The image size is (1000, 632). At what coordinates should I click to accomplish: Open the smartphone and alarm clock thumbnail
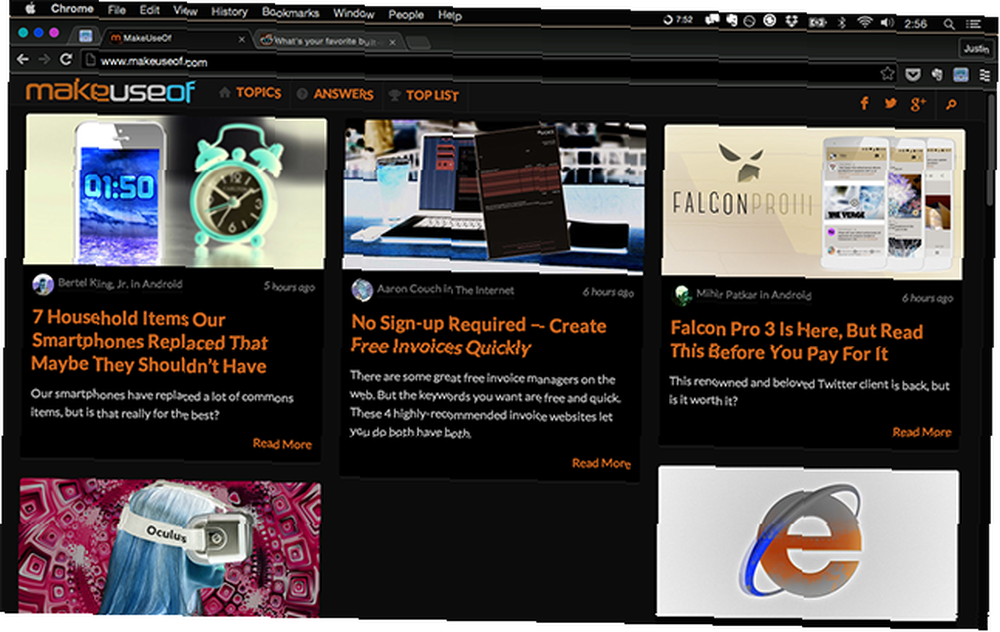(174, 191)
